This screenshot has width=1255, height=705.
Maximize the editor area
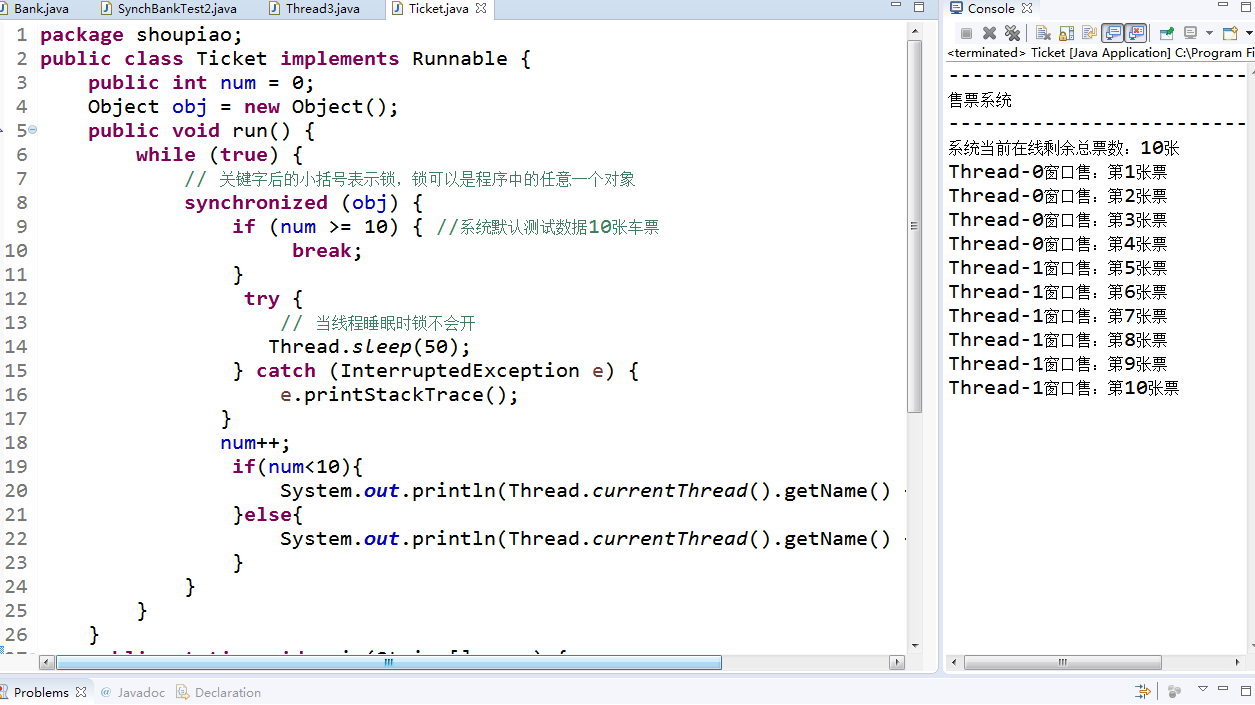click(920, 7)
